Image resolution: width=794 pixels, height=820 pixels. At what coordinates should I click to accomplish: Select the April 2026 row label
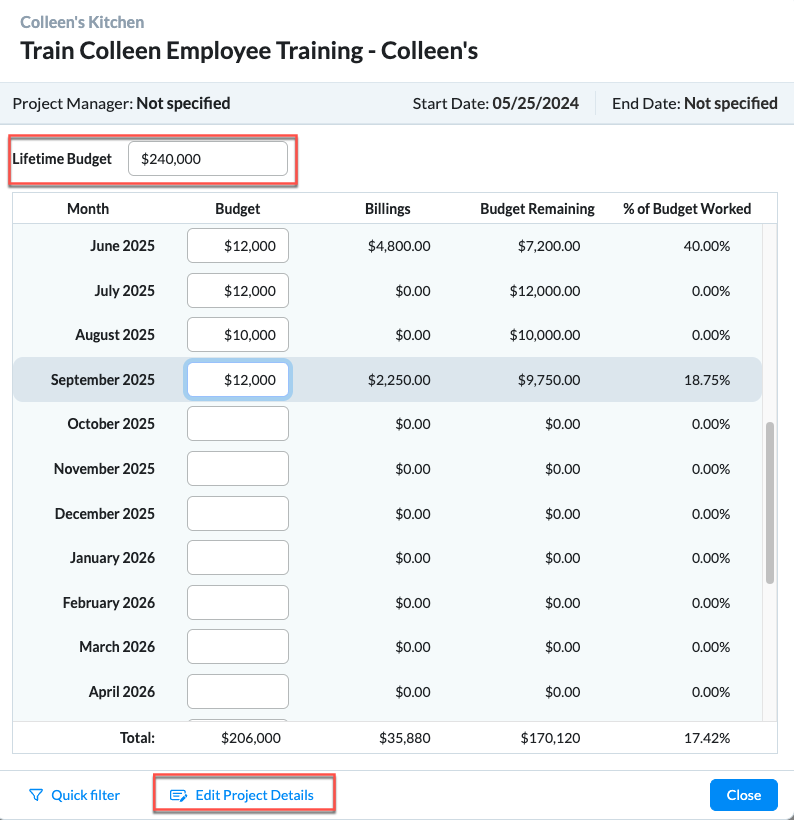pyautogui.click(x=122, y=691)
